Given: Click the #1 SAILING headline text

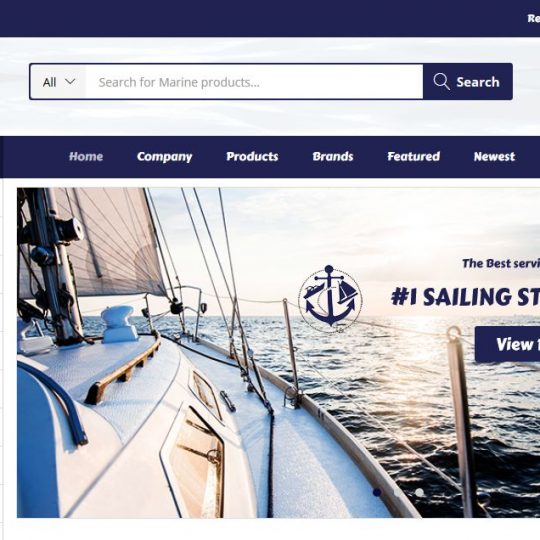Looking at the screenshot, I should [465, 297].
